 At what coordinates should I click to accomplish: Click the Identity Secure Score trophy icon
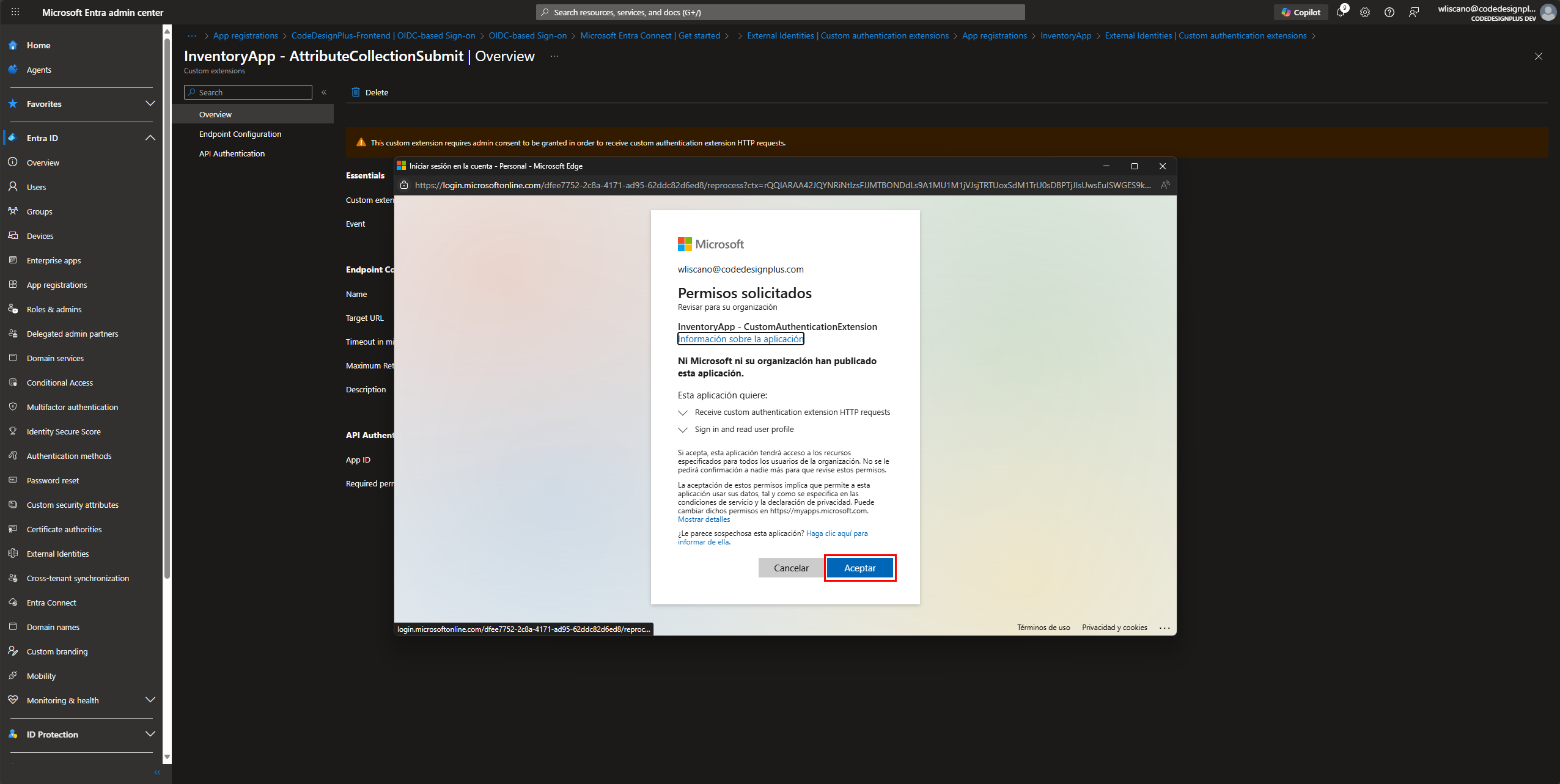13,431
